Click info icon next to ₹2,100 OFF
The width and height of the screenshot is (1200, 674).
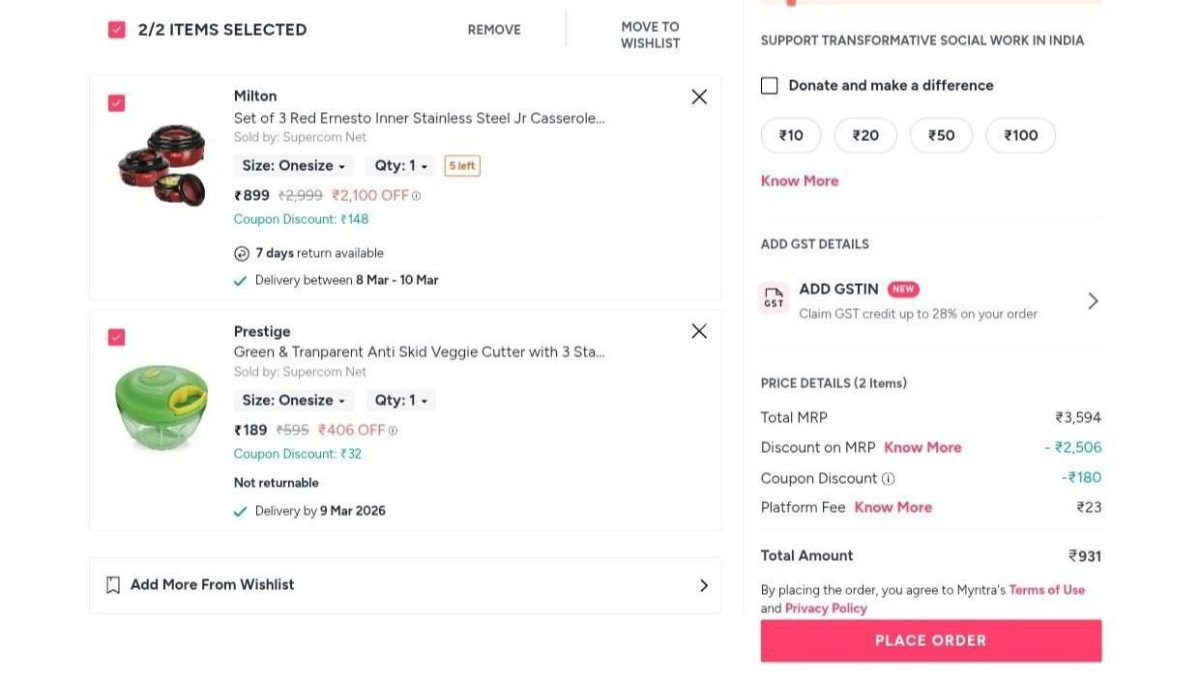pos(417,196)
